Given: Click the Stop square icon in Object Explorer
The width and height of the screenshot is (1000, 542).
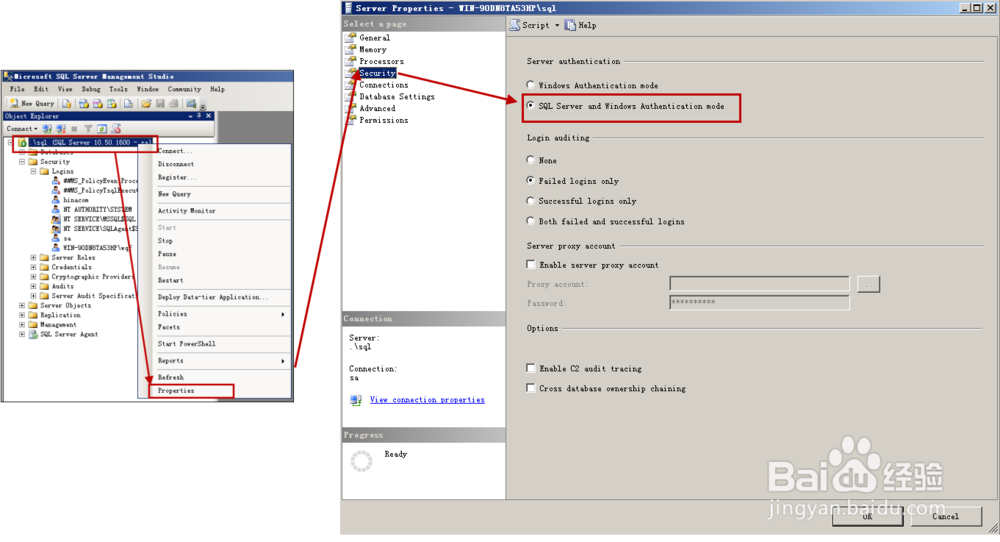Looking at the screenshot, I should [75, 129].
